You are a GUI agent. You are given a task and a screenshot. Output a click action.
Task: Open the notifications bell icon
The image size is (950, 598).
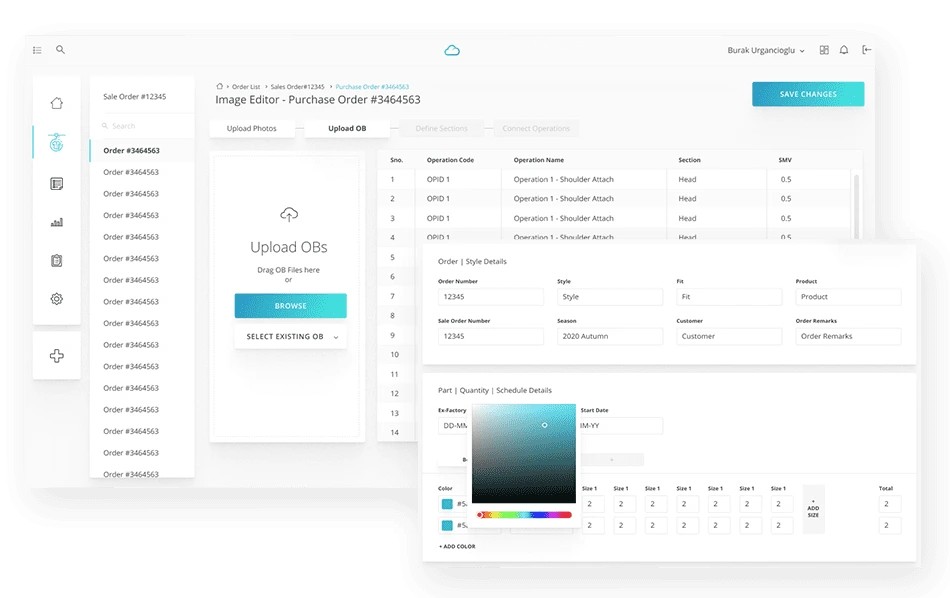pos(844,50)
